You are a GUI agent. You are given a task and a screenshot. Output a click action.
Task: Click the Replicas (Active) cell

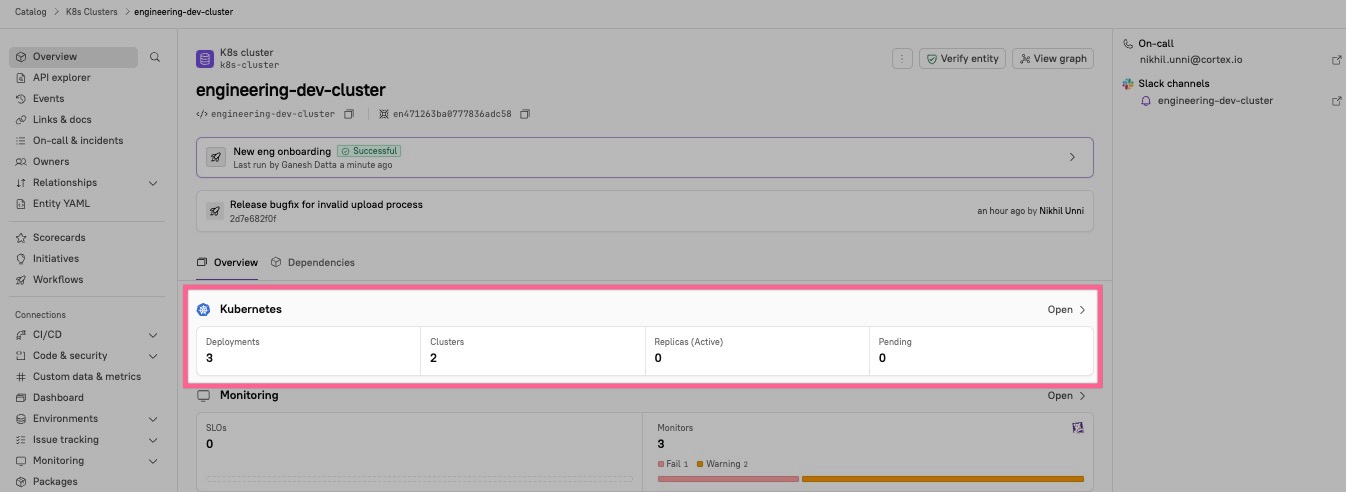pos(757,350)
